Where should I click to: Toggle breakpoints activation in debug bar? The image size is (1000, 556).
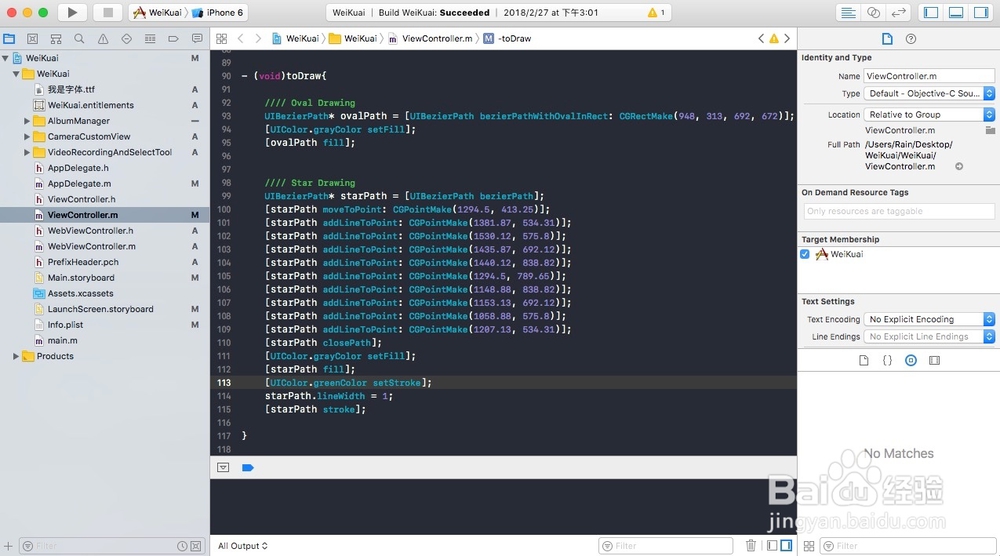[248, 468]
